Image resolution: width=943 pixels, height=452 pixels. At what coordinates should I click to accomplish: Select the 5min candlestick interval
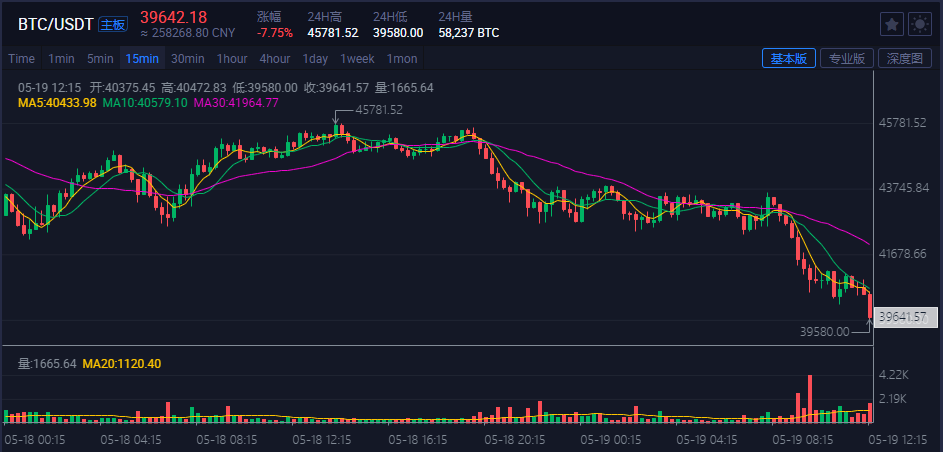click(x=100, y=58)
